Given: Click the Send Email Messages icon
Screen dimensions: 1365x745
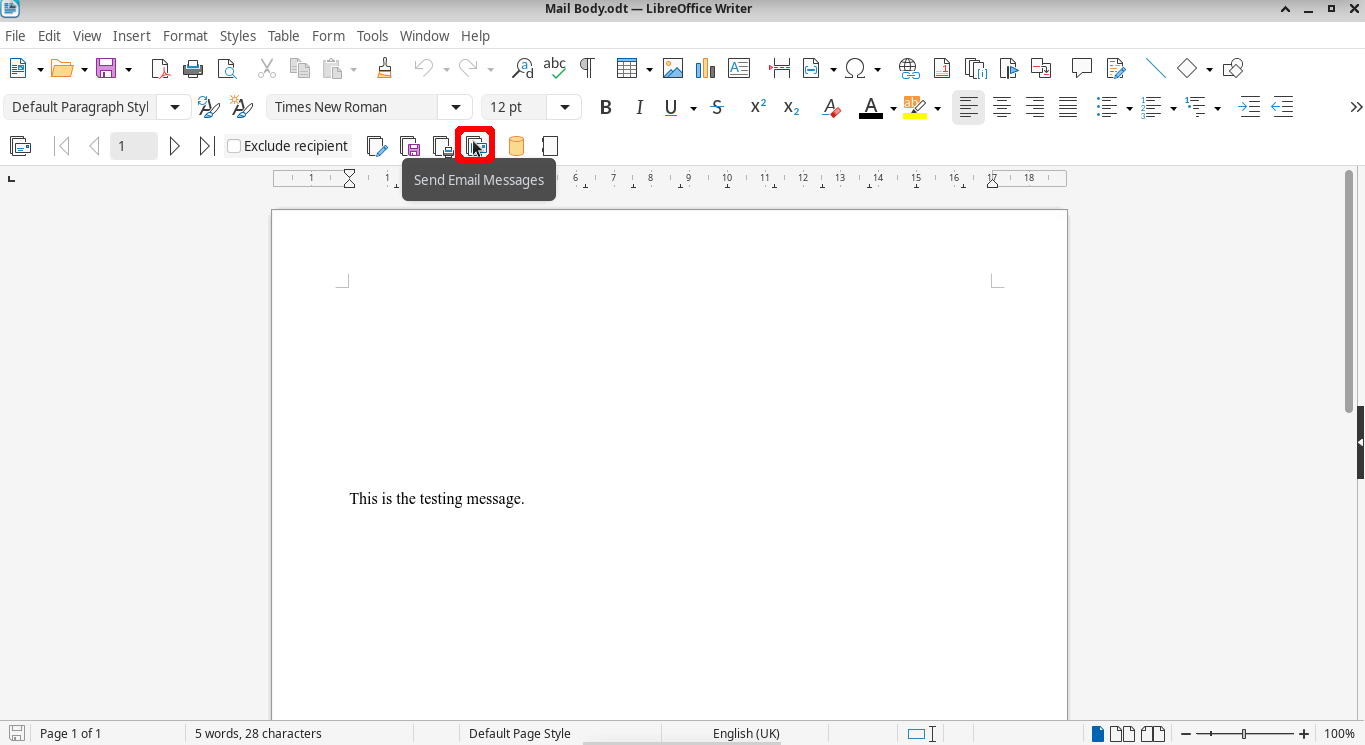Looking at the screenshot, I should (475, 146).
